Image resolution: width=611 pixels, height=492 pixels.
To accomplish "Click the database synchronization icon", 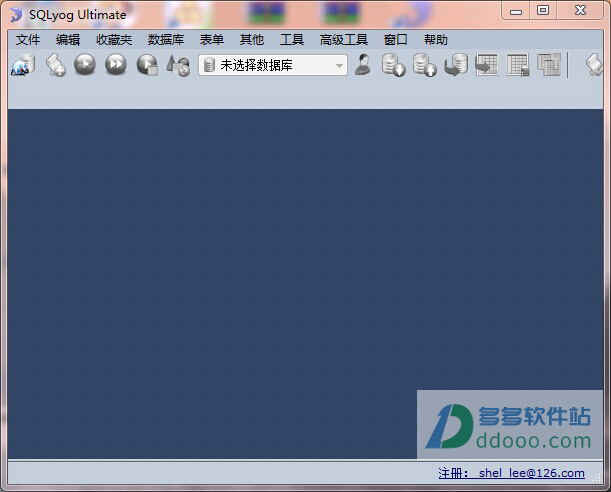I will point(456,65).
